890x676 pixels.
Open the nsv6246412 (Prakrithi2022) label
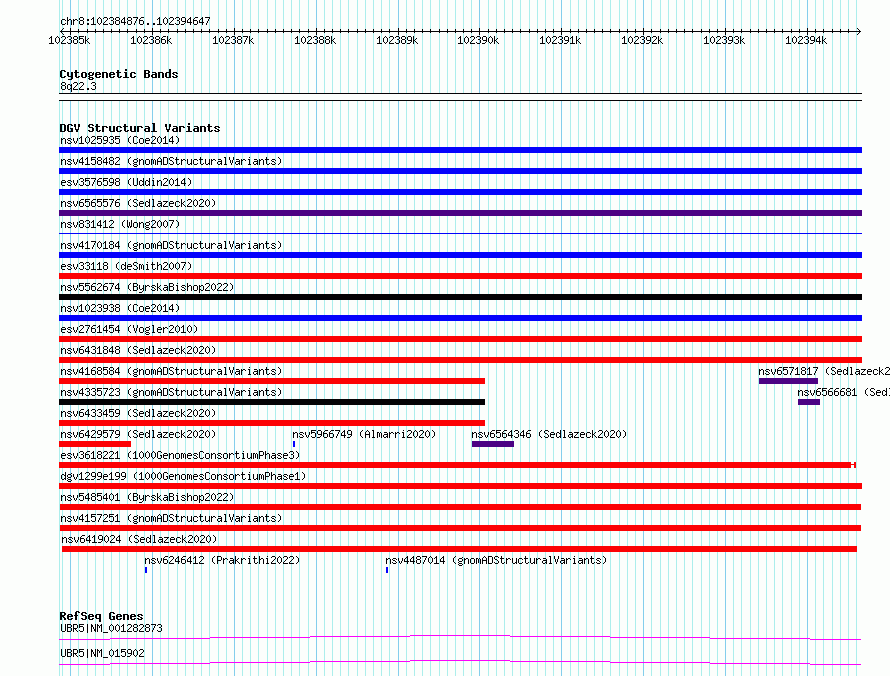[222, 560]
